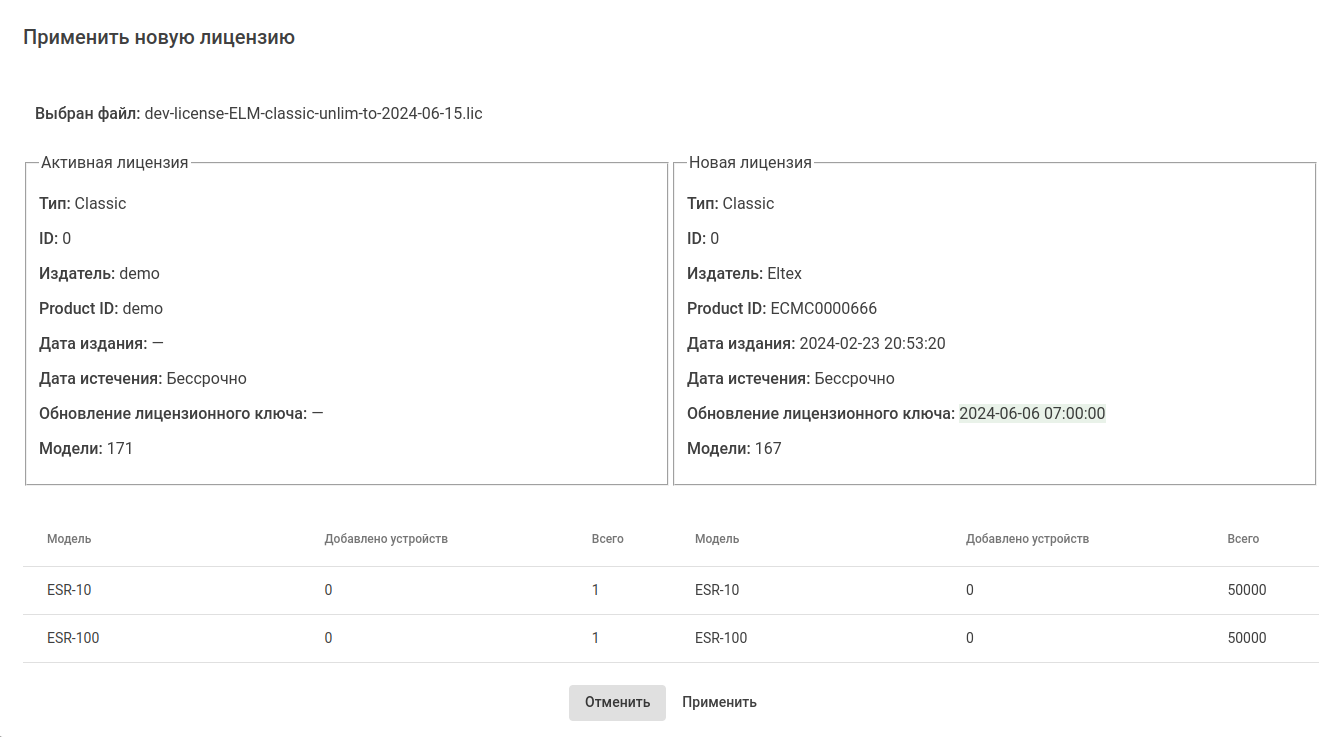Click the Всего header in the new license table

1243,539
